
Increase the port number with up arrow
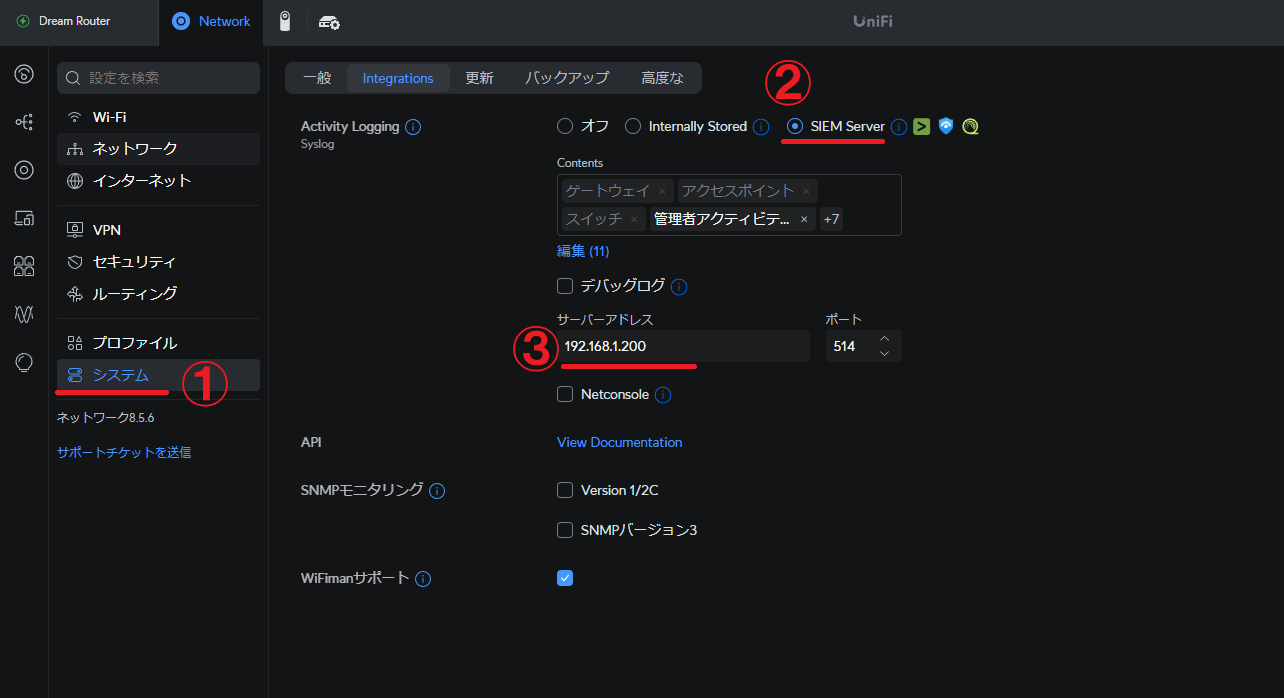click(884, 339)
